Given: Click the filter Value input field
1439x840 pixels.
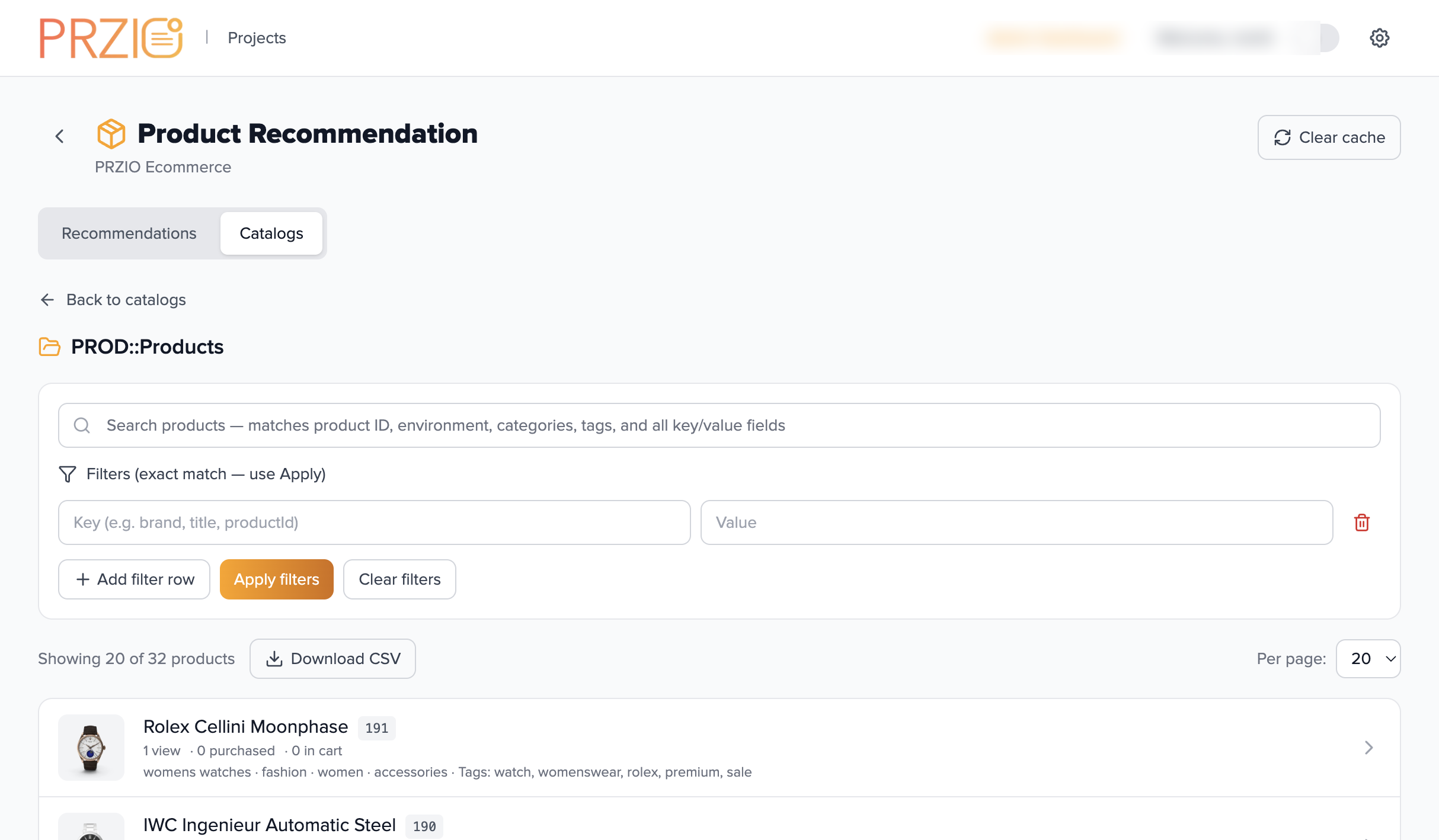Looking at the screenshot, I should (1016, 522).
